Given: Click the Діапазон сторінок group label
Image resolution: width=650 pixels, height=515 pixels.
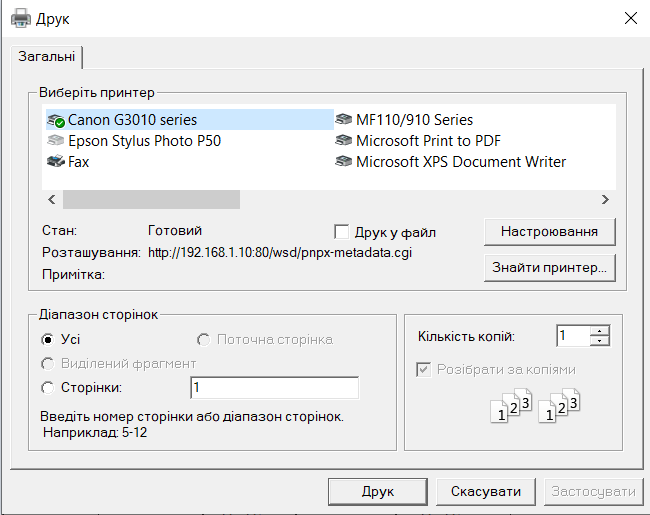Looking at the screenshot, I should 98,314.
